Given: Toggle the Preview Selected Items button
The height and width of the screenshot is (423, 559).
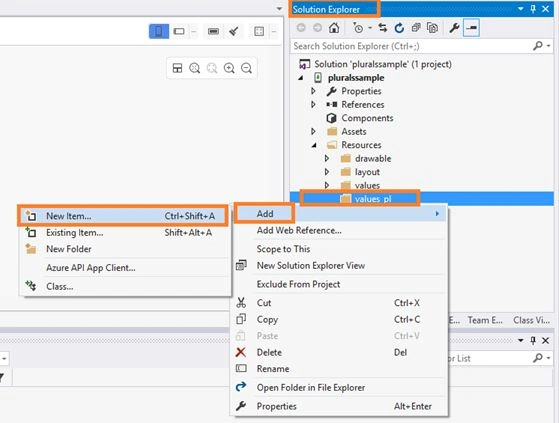Looking at the screenshot, I should [471, 28].
